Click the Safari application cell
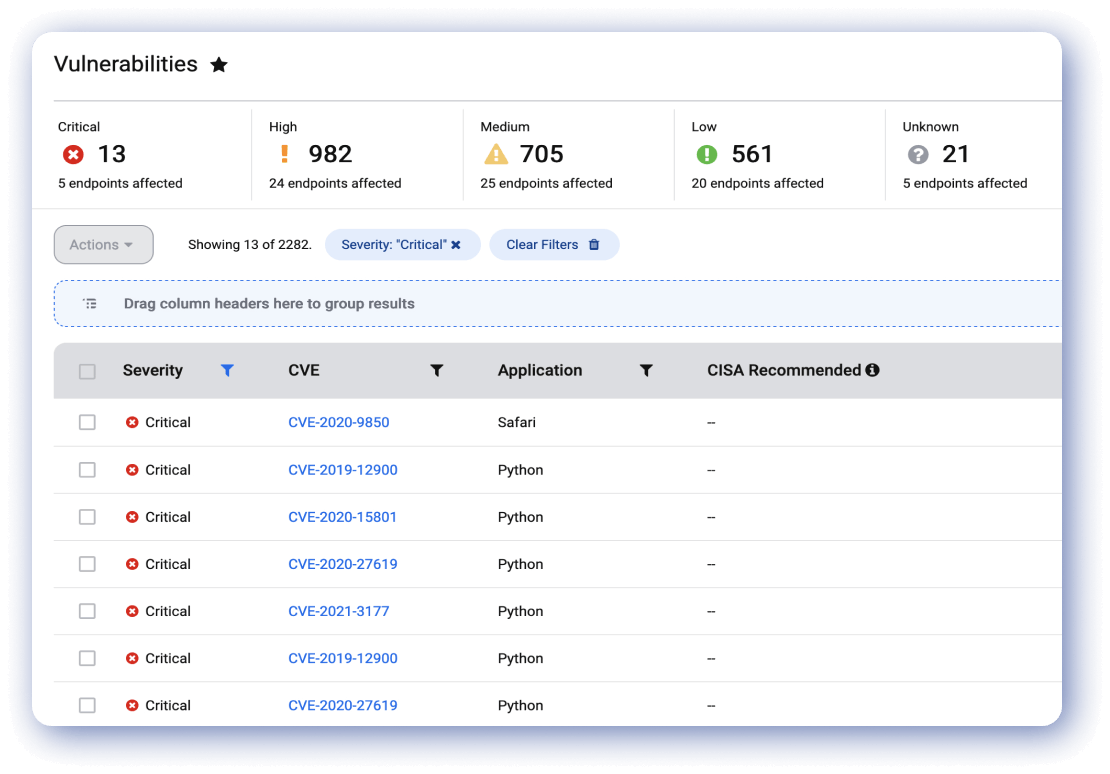This screenshot has height=774, width=1110. [x=517, y=423]
